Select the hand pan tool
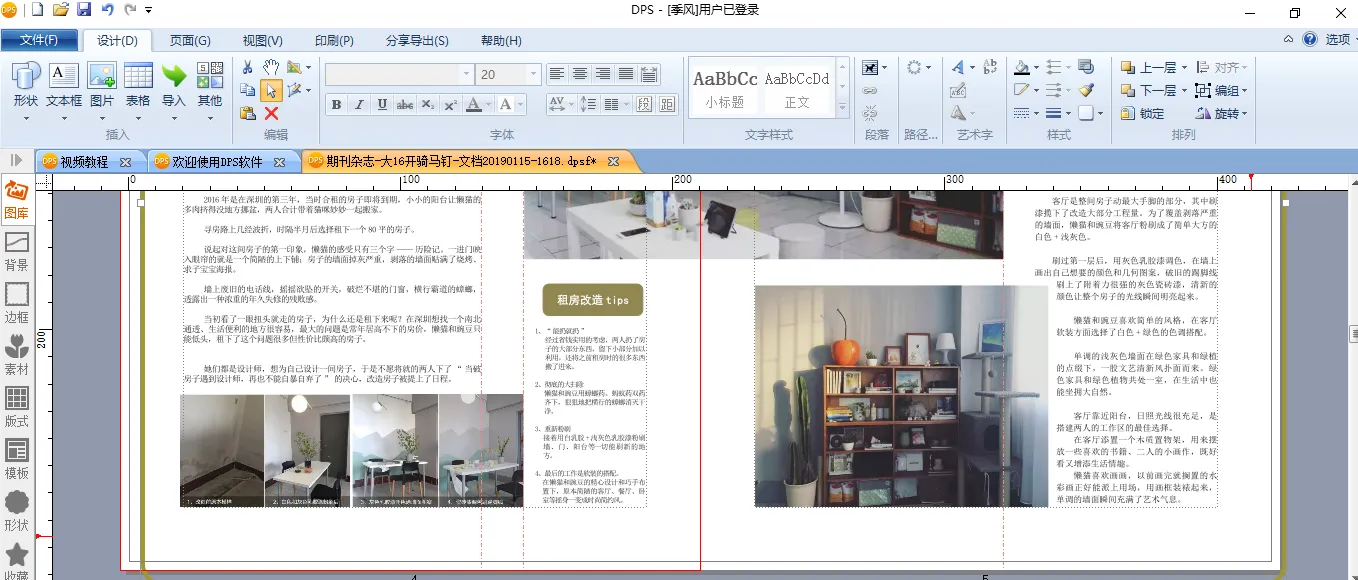The height and width of the screenshot is (580, 1358). (x=271, y=67)
